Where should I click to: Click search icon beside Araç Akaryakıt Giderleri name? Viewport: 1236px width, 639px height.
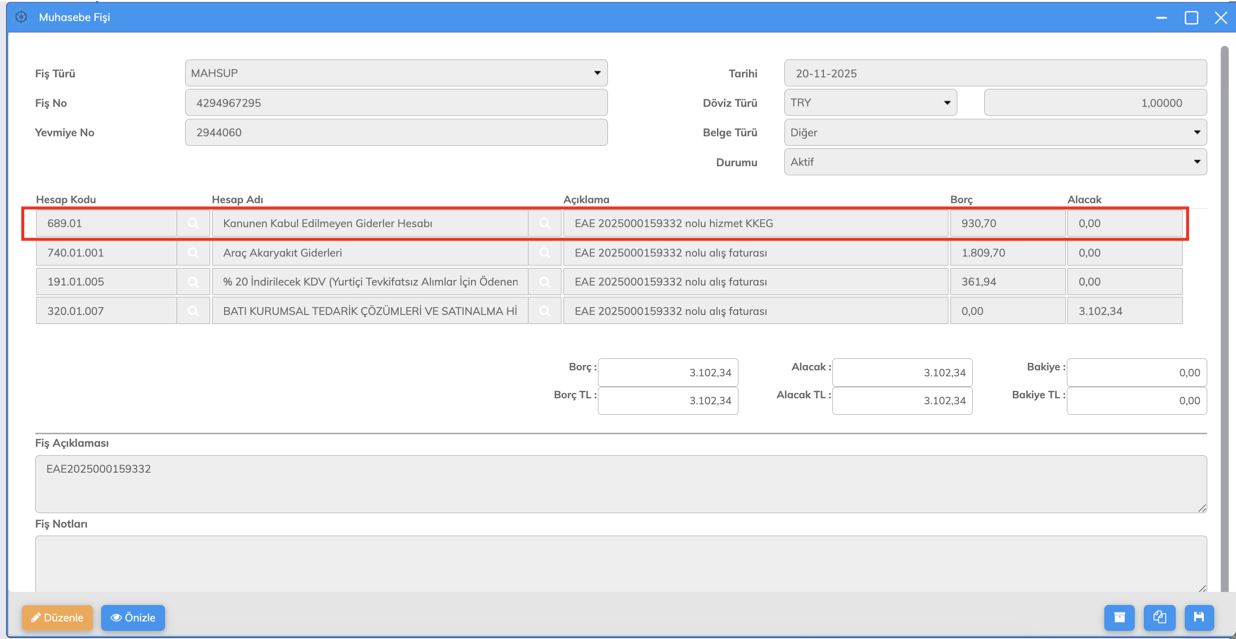(x=545, y=253)
